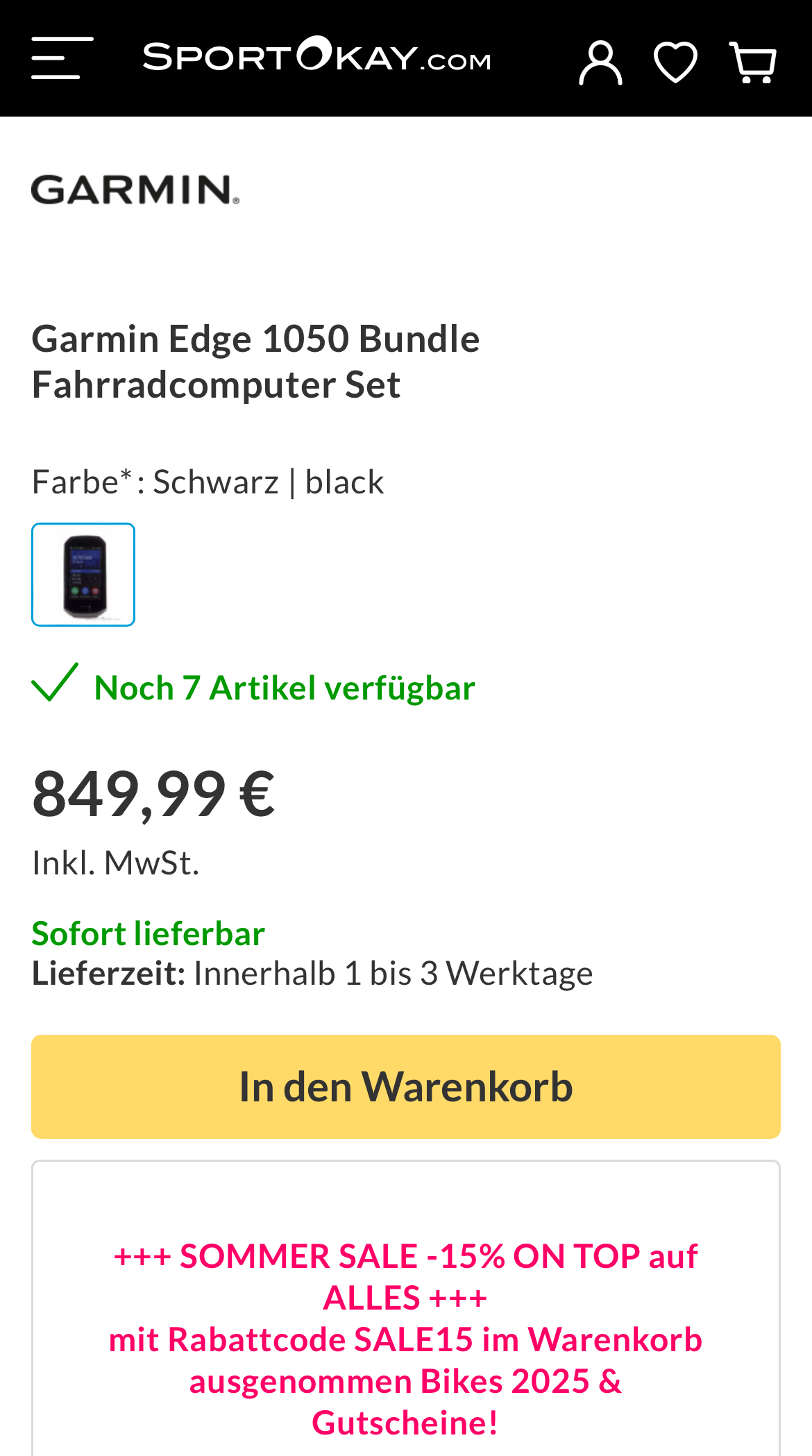
Task: Click the Lieferzeit delivery time line
Action: (312, 973)
